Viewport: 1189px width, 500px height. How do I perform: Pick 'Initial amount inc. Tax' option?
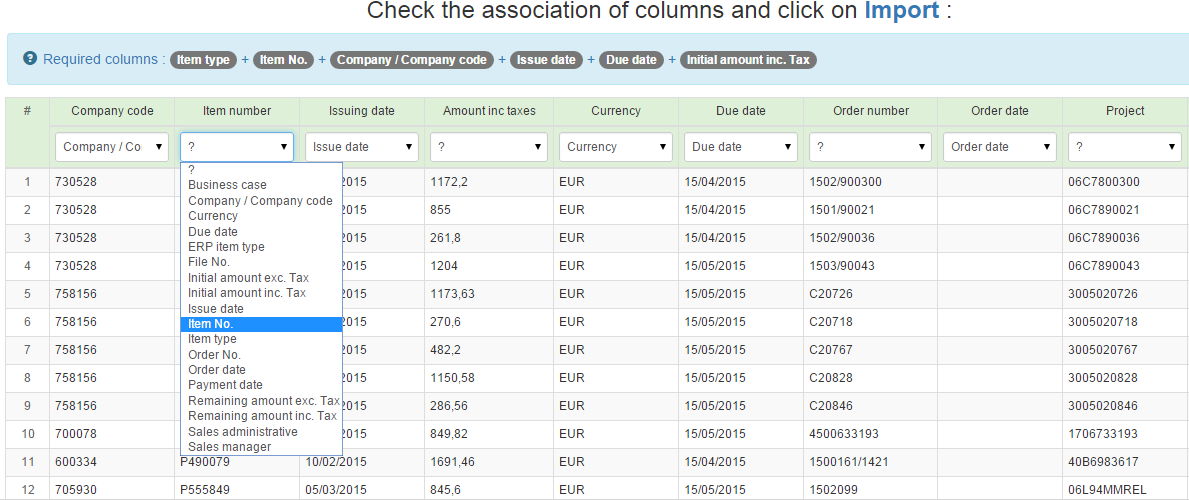247,293
